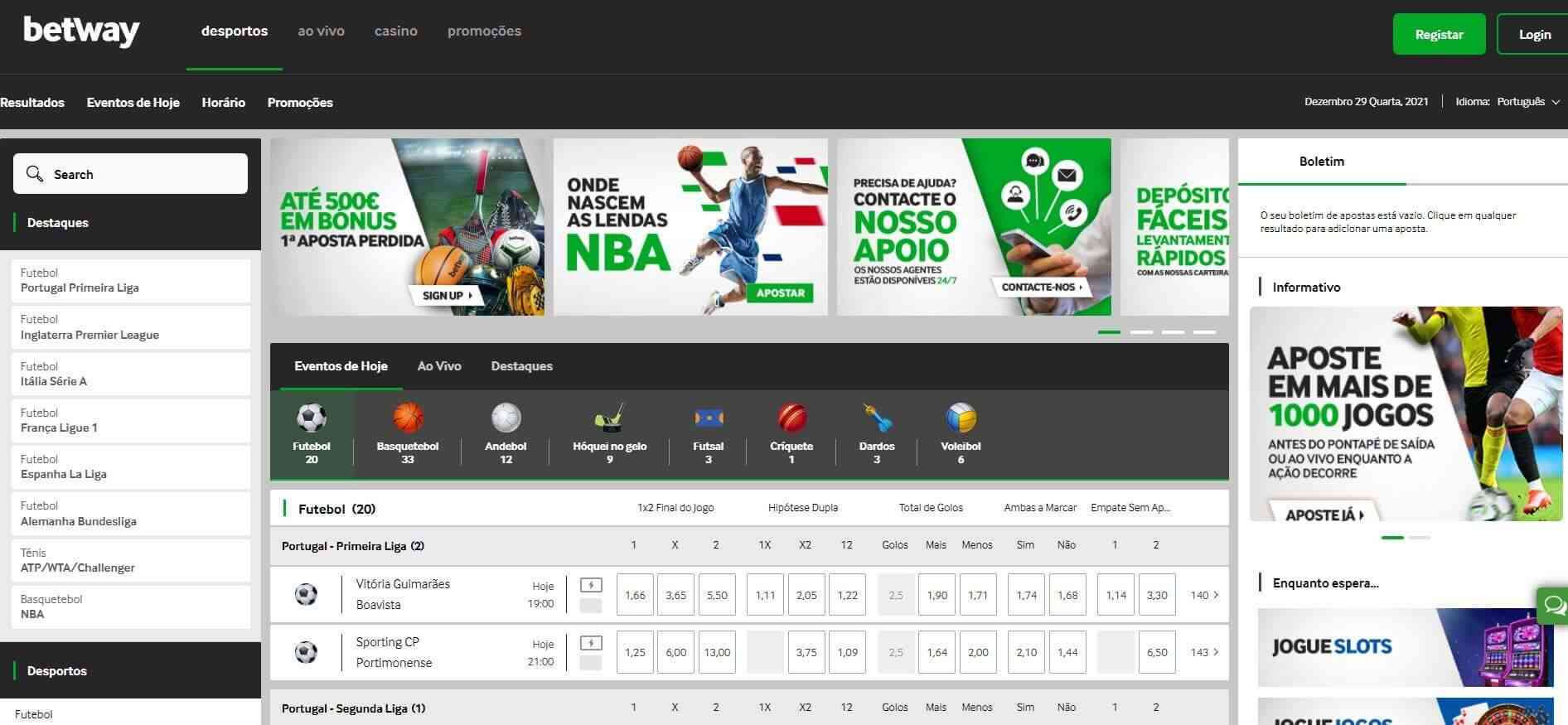Open the live chat support icon
The width and height of the screenshot is (1568, 725).
[1553, 606]
